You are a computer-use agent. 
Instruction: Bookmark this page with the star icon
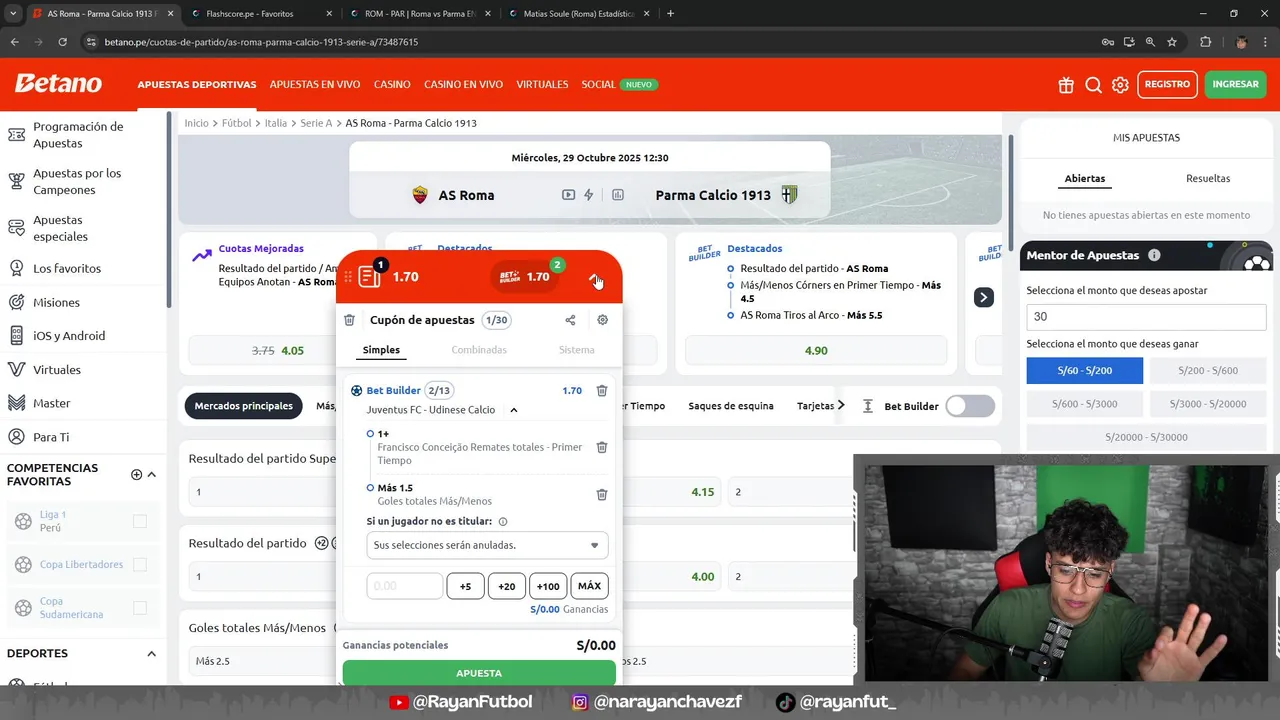1172,42
